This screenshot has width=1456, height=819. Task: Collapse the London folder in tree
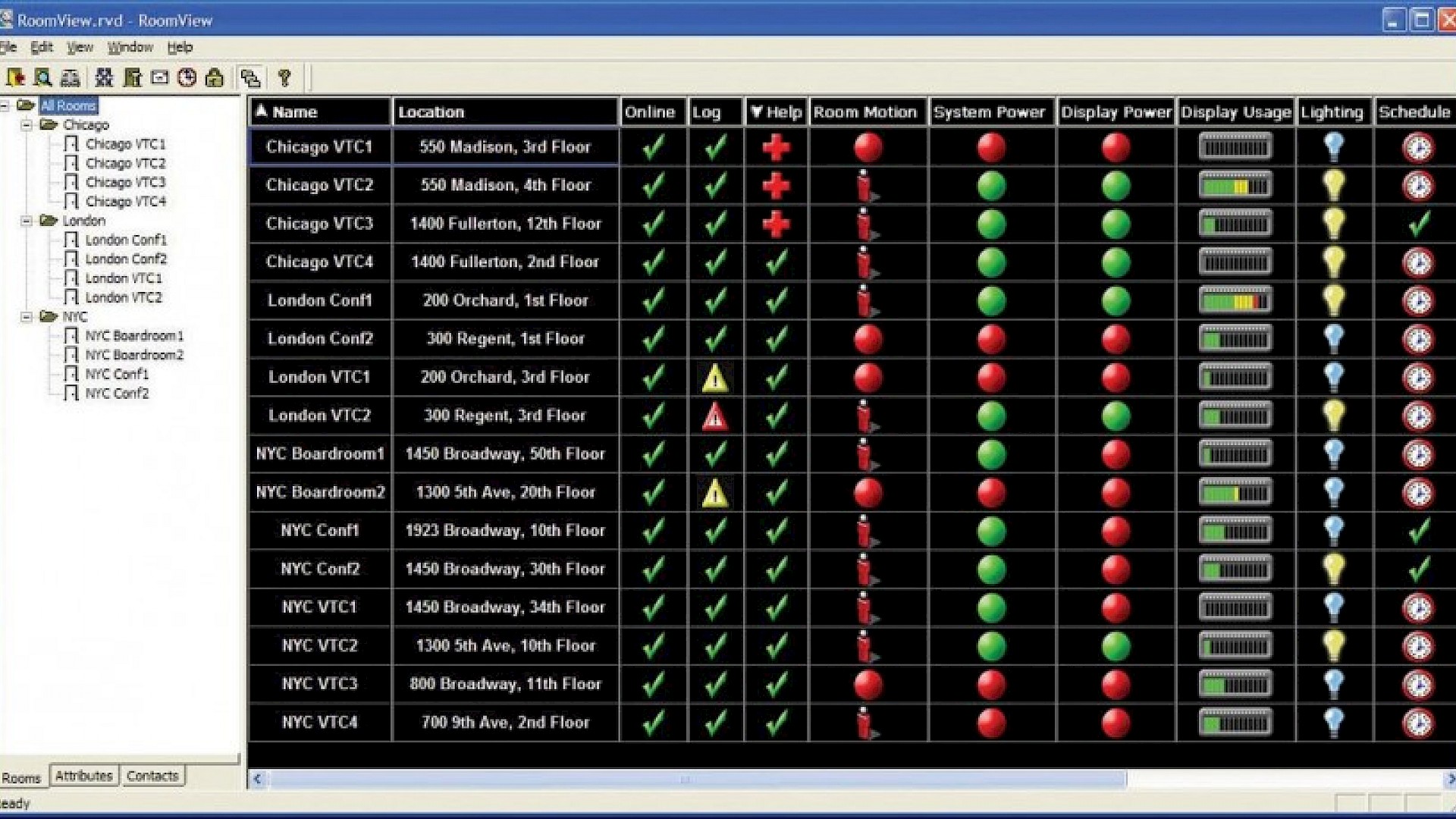[27, 221]
